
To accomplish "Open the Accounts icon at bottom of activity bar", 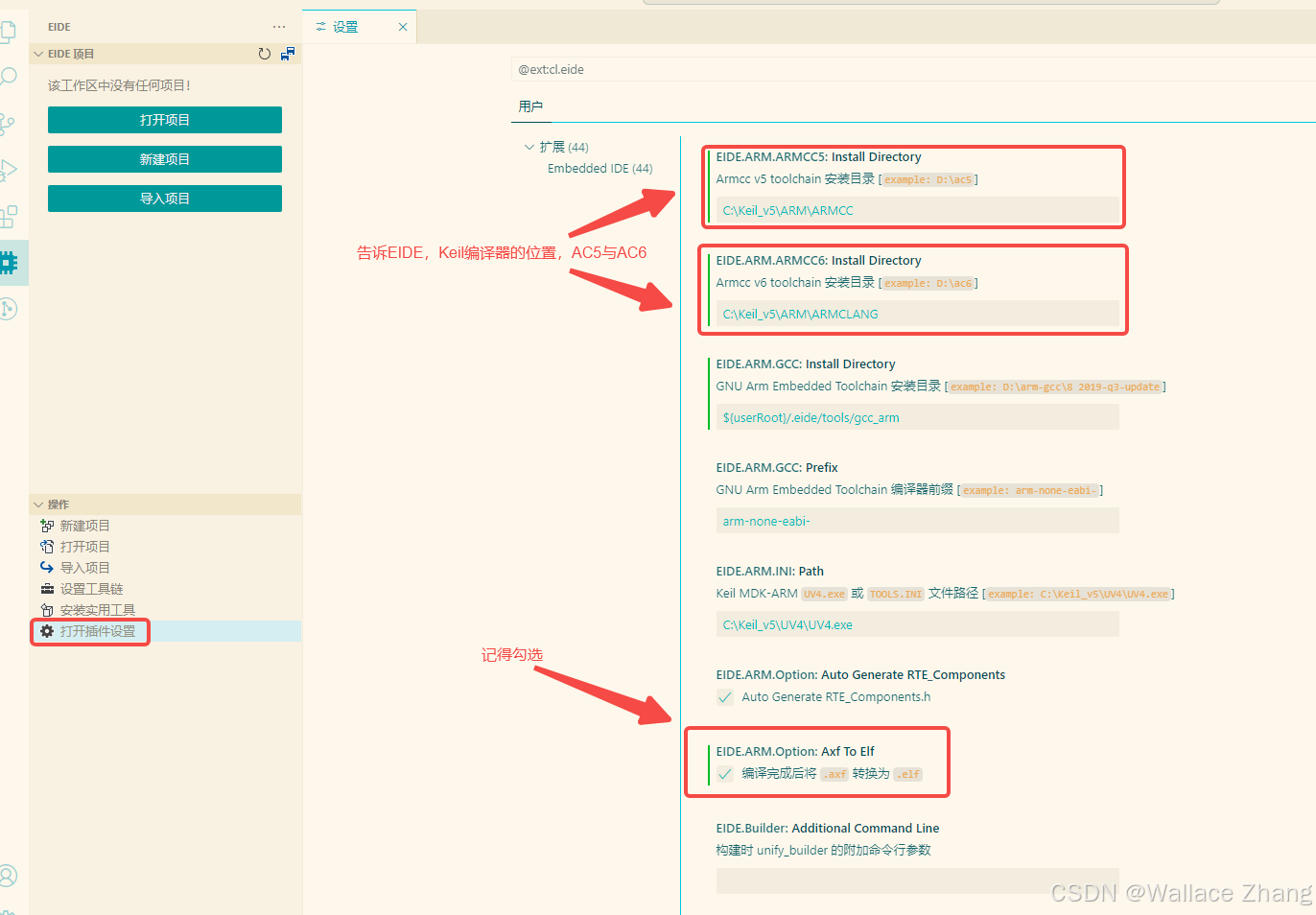I will [x=8, y=876].
